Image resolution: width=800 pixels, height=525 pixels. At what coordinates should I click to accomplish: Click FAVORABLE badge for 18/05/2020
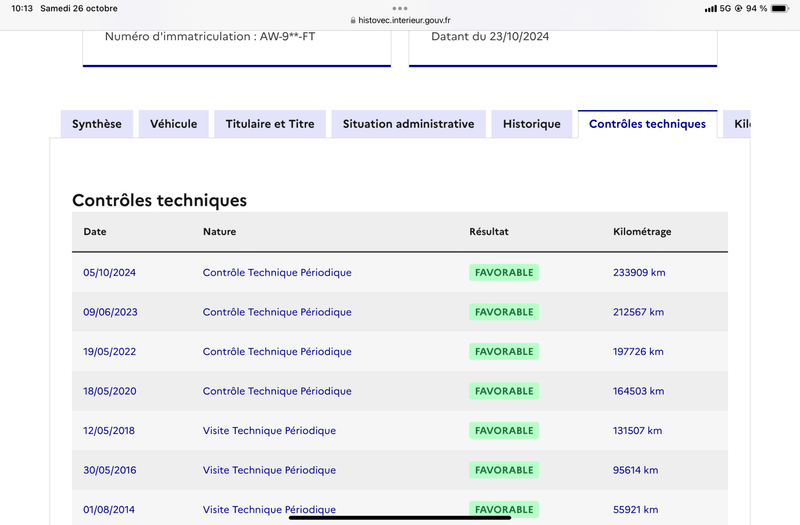[504, 391]
